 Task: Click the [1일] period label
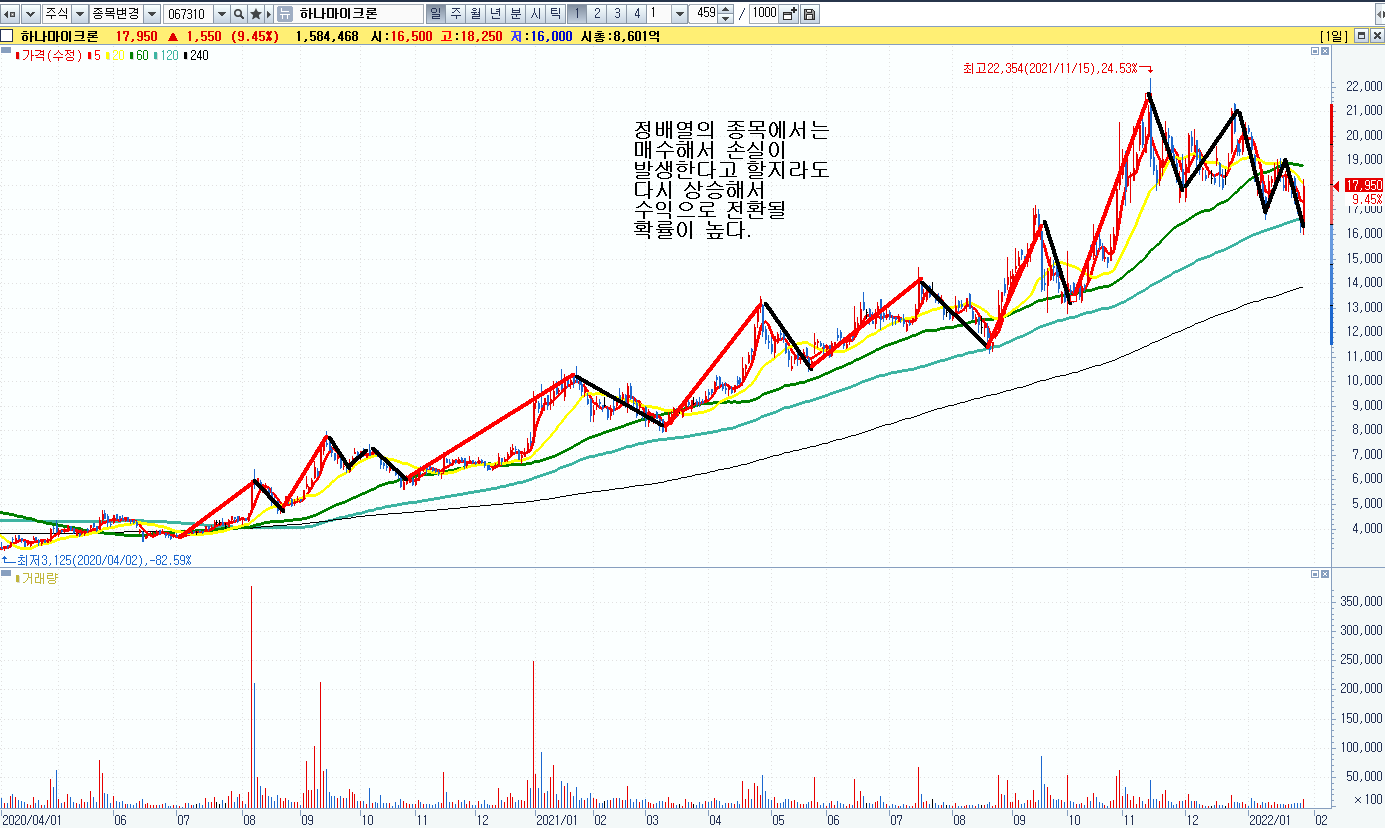pos(1335,36)
